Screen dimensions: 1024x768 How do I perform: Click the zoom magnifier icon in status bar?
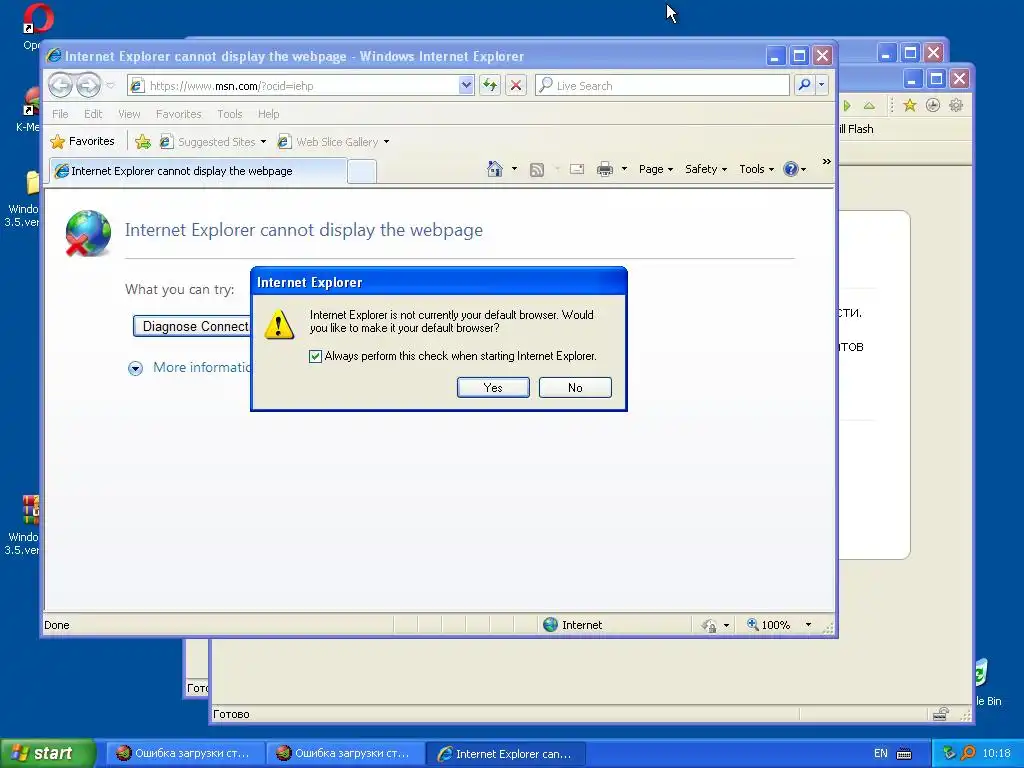point(752,624)
